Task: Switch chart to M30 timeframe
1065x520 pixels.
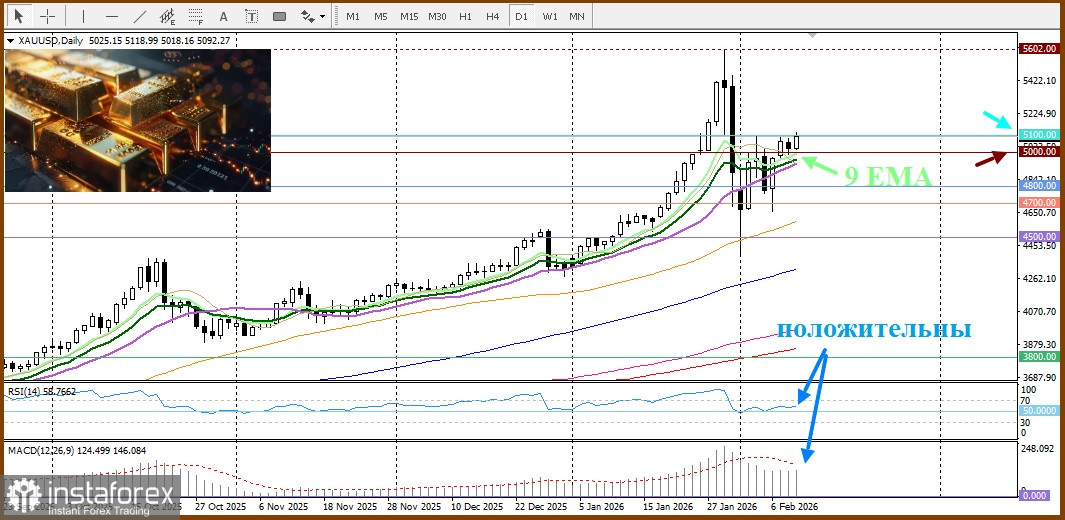Action: pos(437,16)
